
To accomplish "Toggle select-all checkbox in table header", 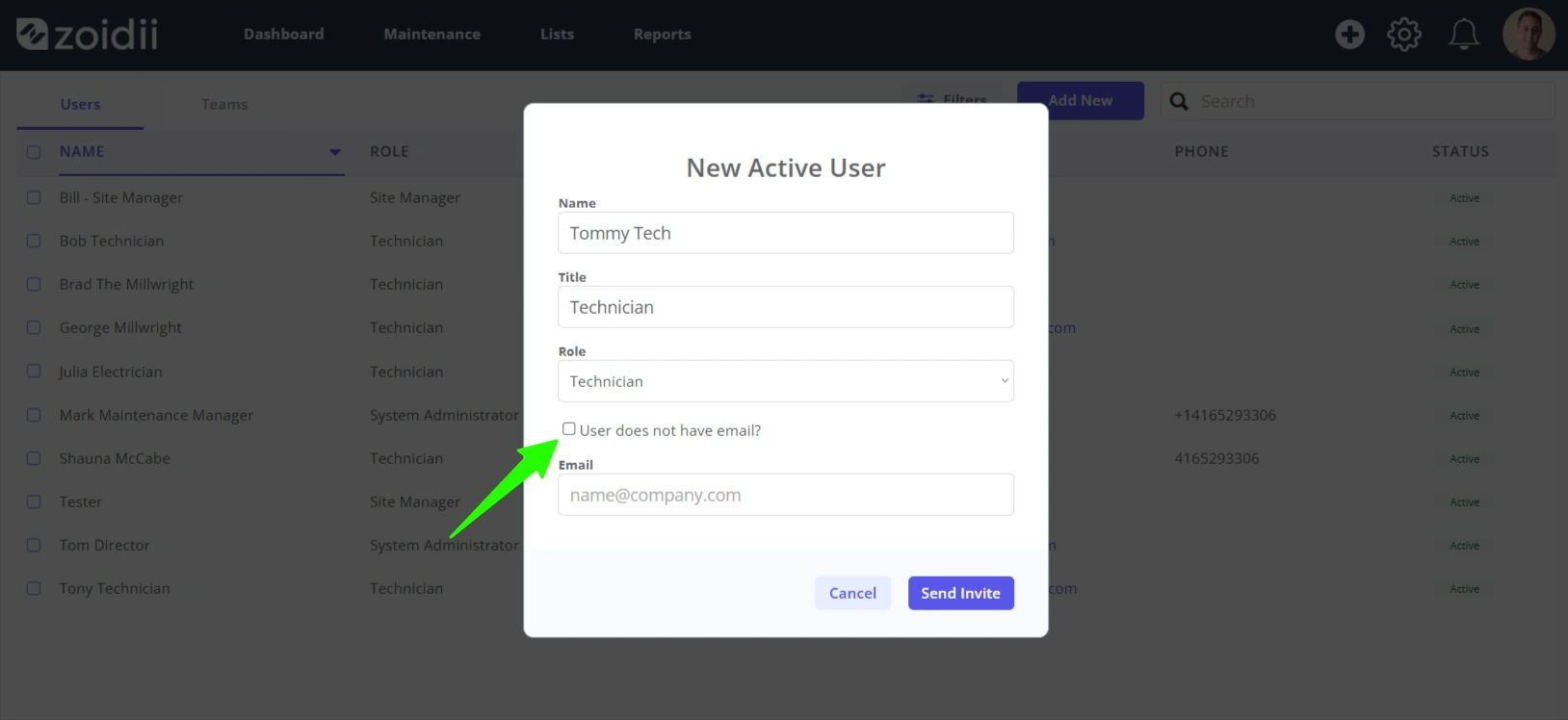I will coord(34,152).
